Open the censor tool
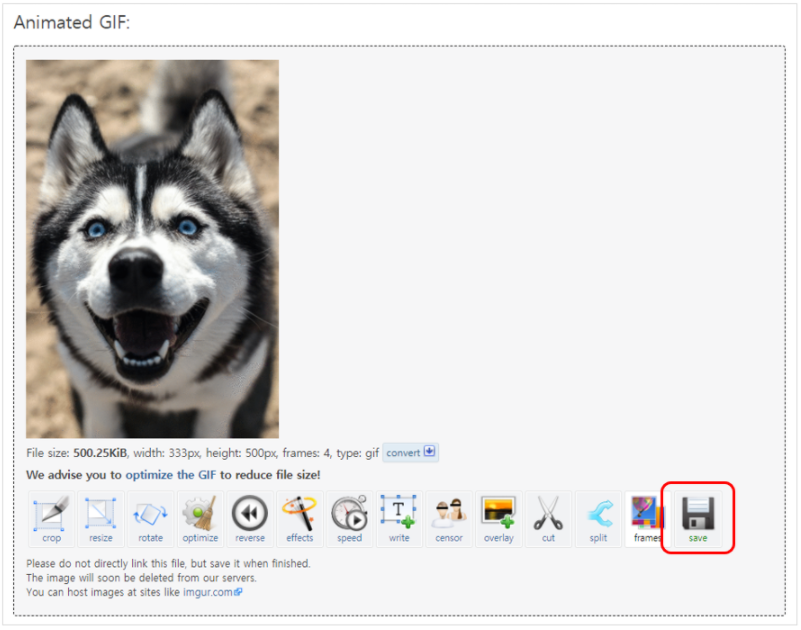 [x=449, y=519]
